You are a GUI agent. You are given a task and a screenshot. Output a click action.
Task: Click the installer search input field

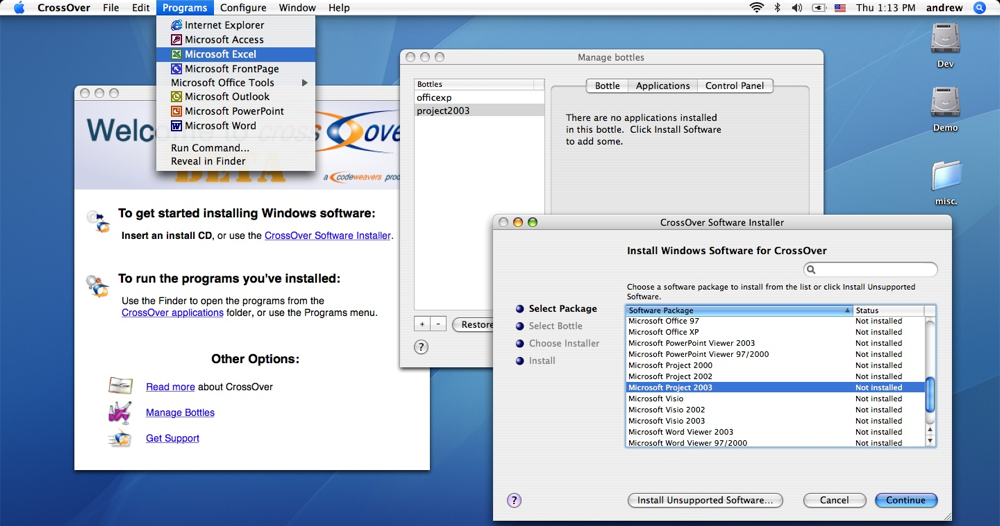[x=871, y=270]
